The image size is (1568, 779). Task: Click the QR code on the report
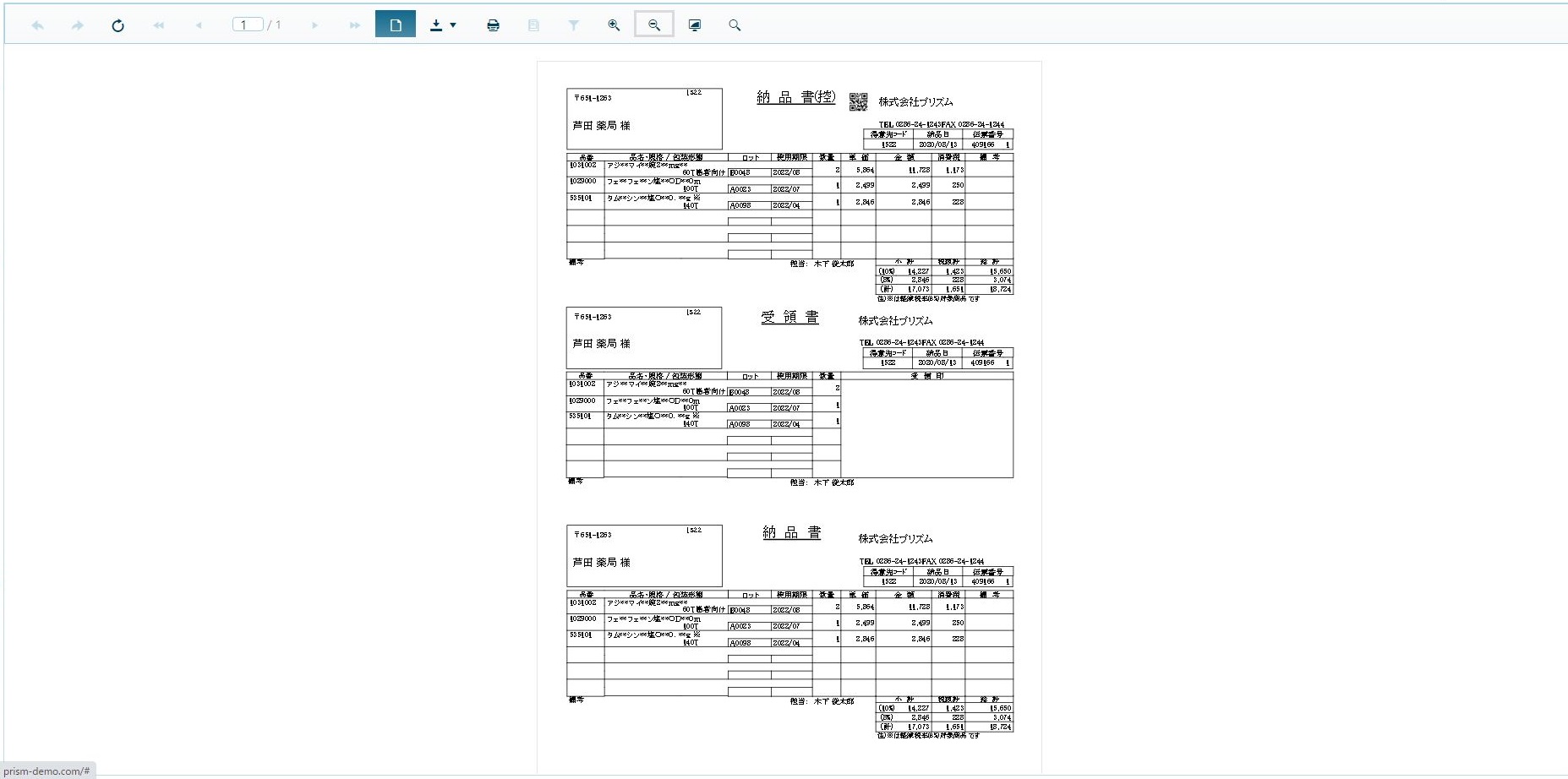[858, 101]
